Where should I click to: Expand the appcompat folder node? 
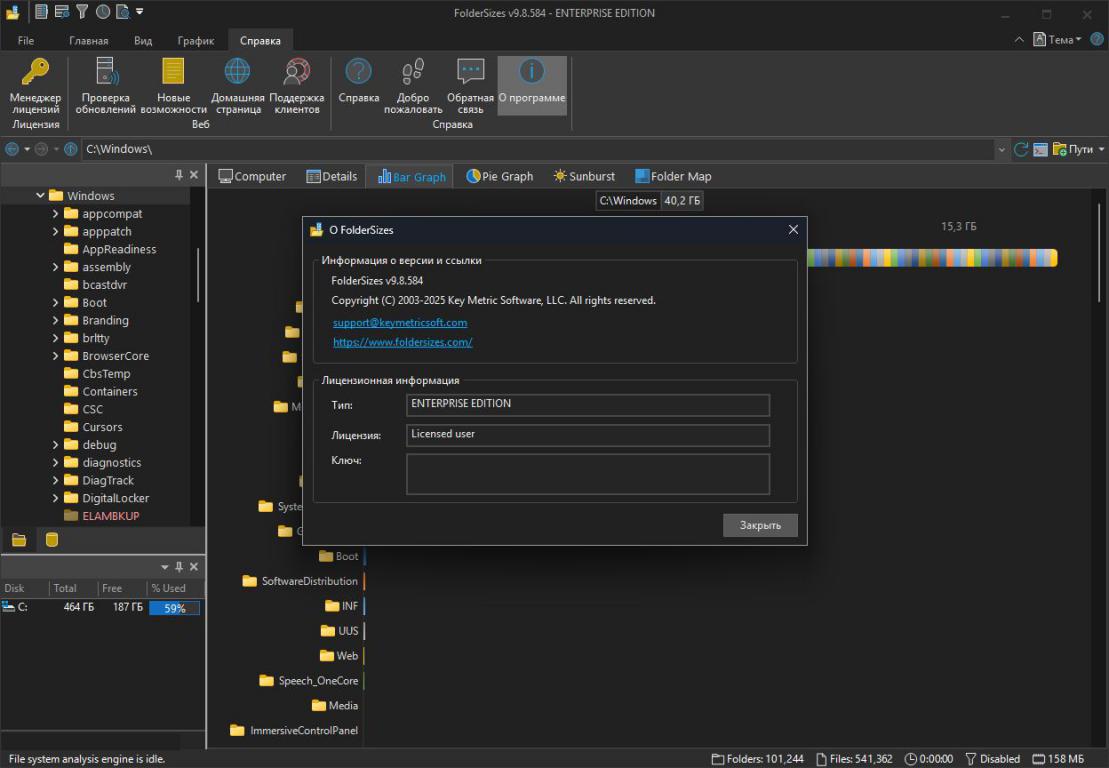(56, 214)
